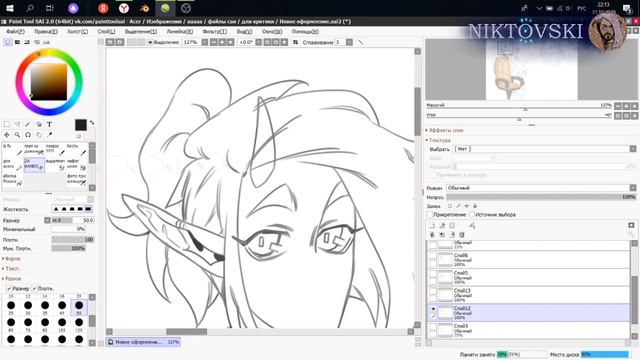Flip the canvas view horizontally
640x360 pixels.
point(295,42)
